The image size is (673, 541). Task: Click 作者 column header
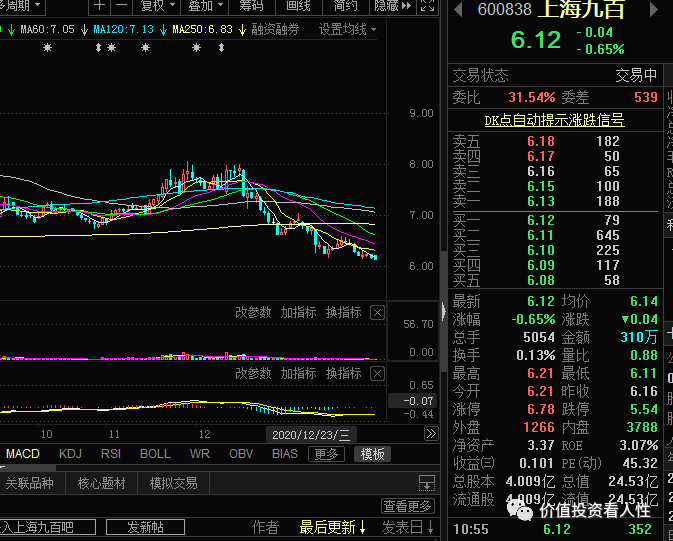click(x=265, y=527)
